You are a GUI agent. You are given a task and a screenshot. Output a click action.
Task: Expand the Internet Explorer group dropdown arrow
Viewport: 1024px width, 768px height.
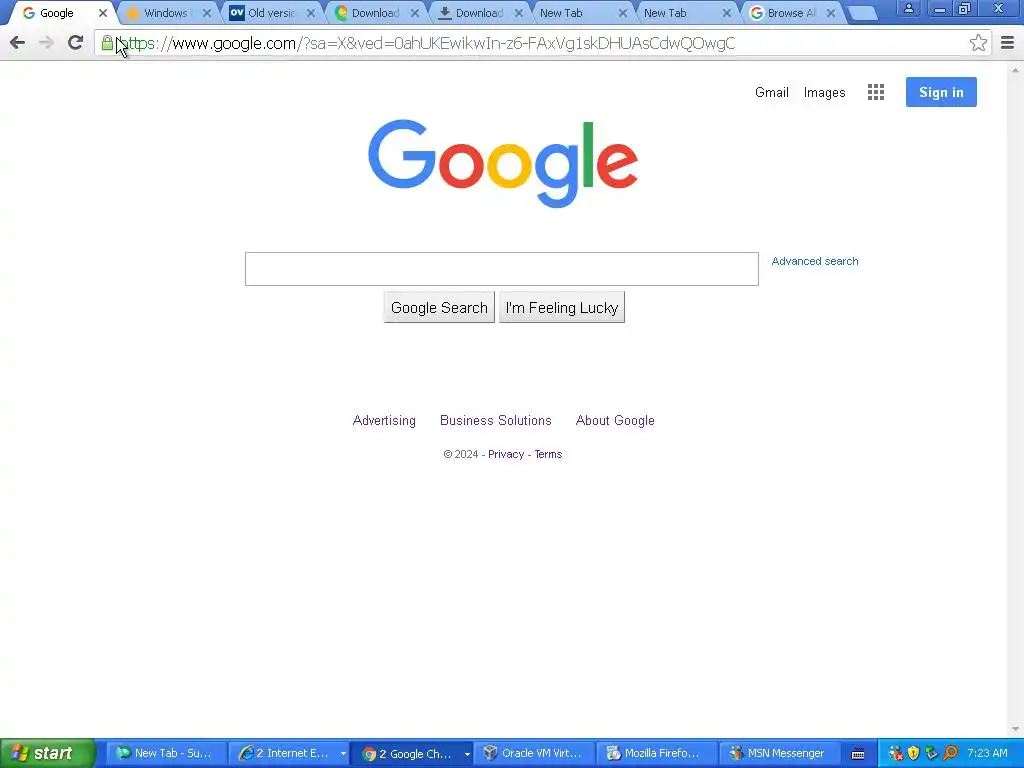(343, 754)
